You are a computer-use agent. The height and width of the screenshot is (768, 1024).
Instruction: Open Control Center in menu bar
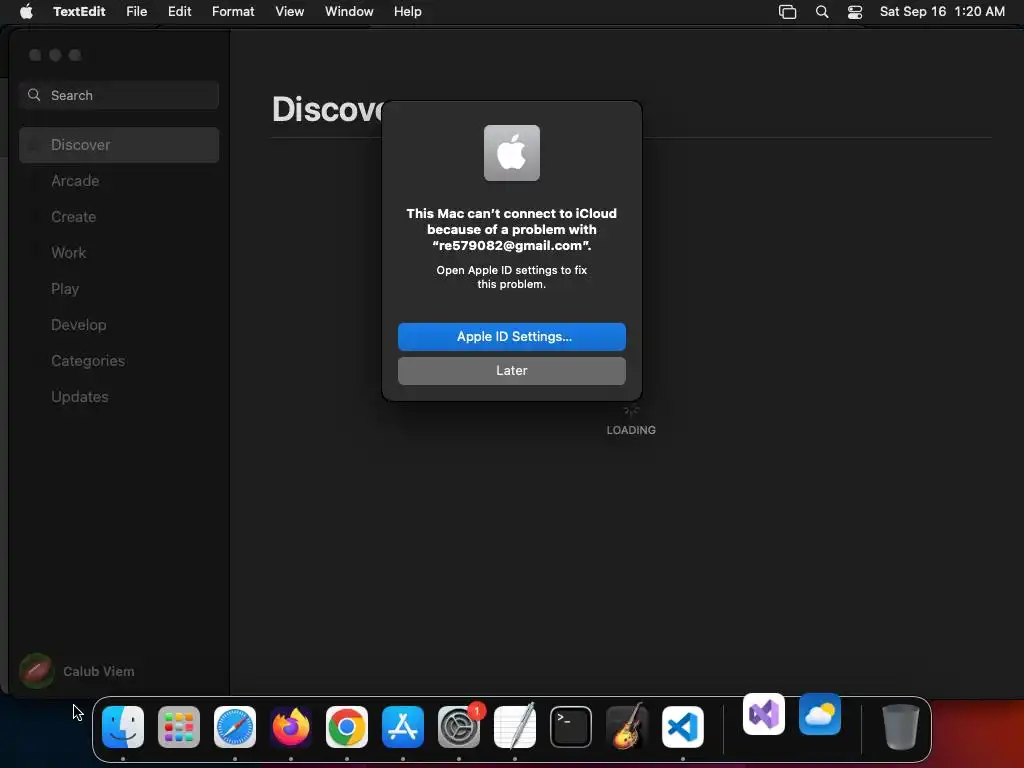(855, 12)
